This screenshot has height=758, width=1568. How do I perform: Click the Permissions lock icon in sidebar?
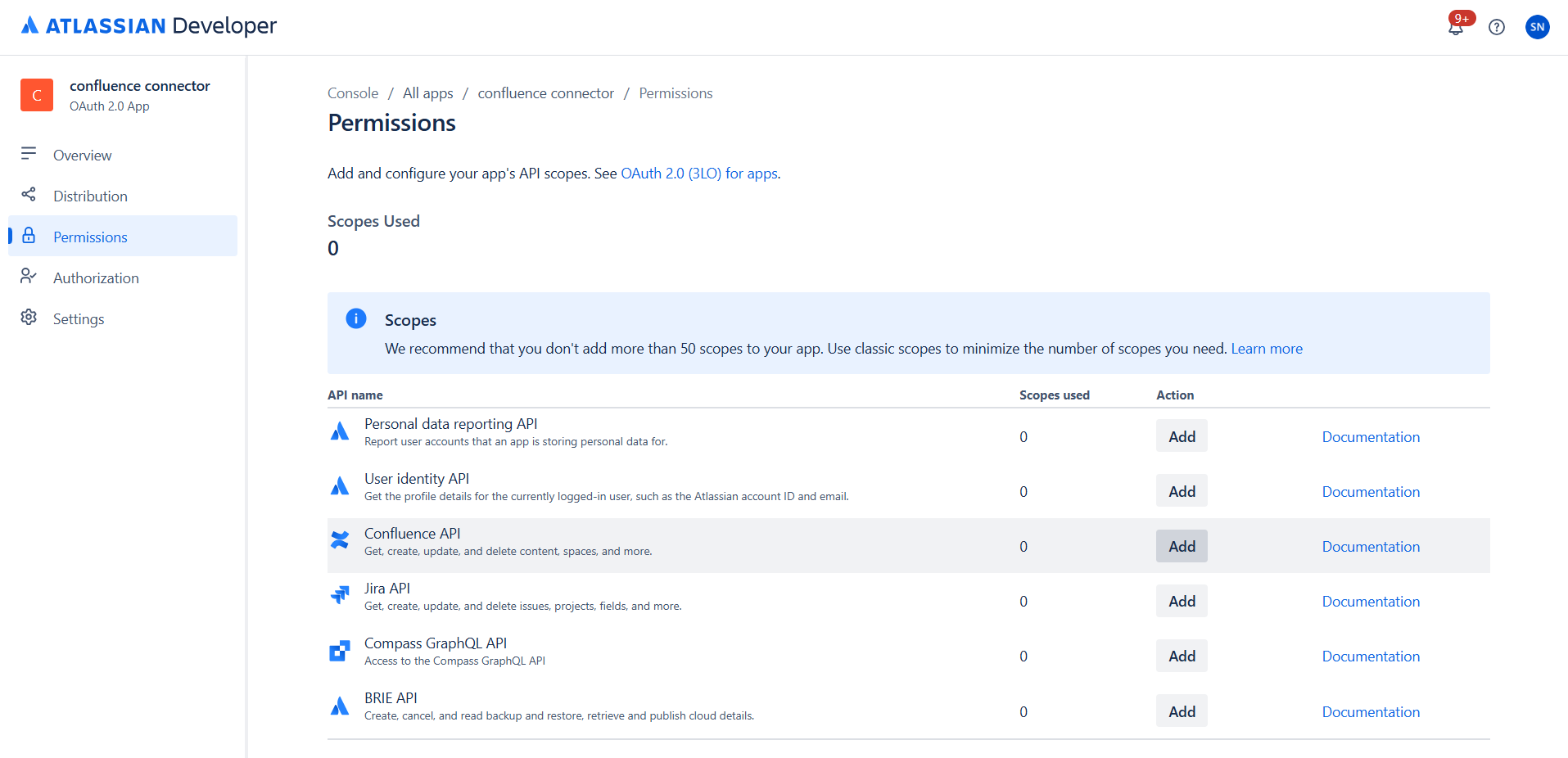(x=29, y=236)
